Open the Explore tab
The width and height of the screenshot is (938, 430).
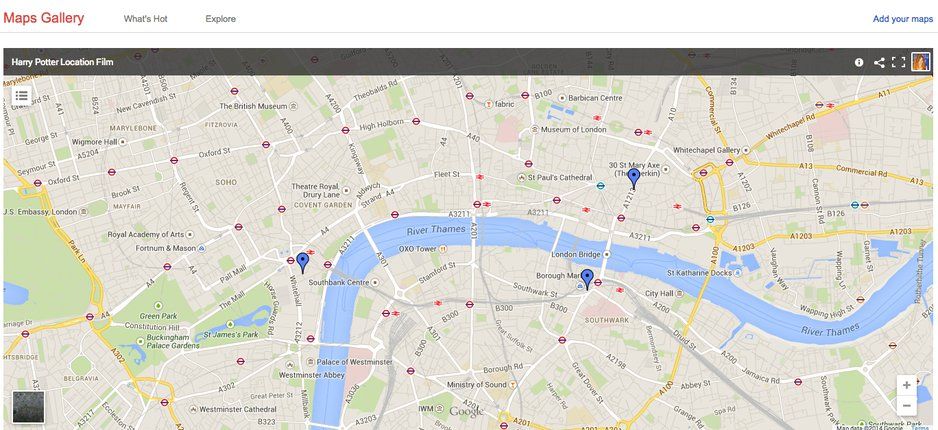[x=221, y=19]
